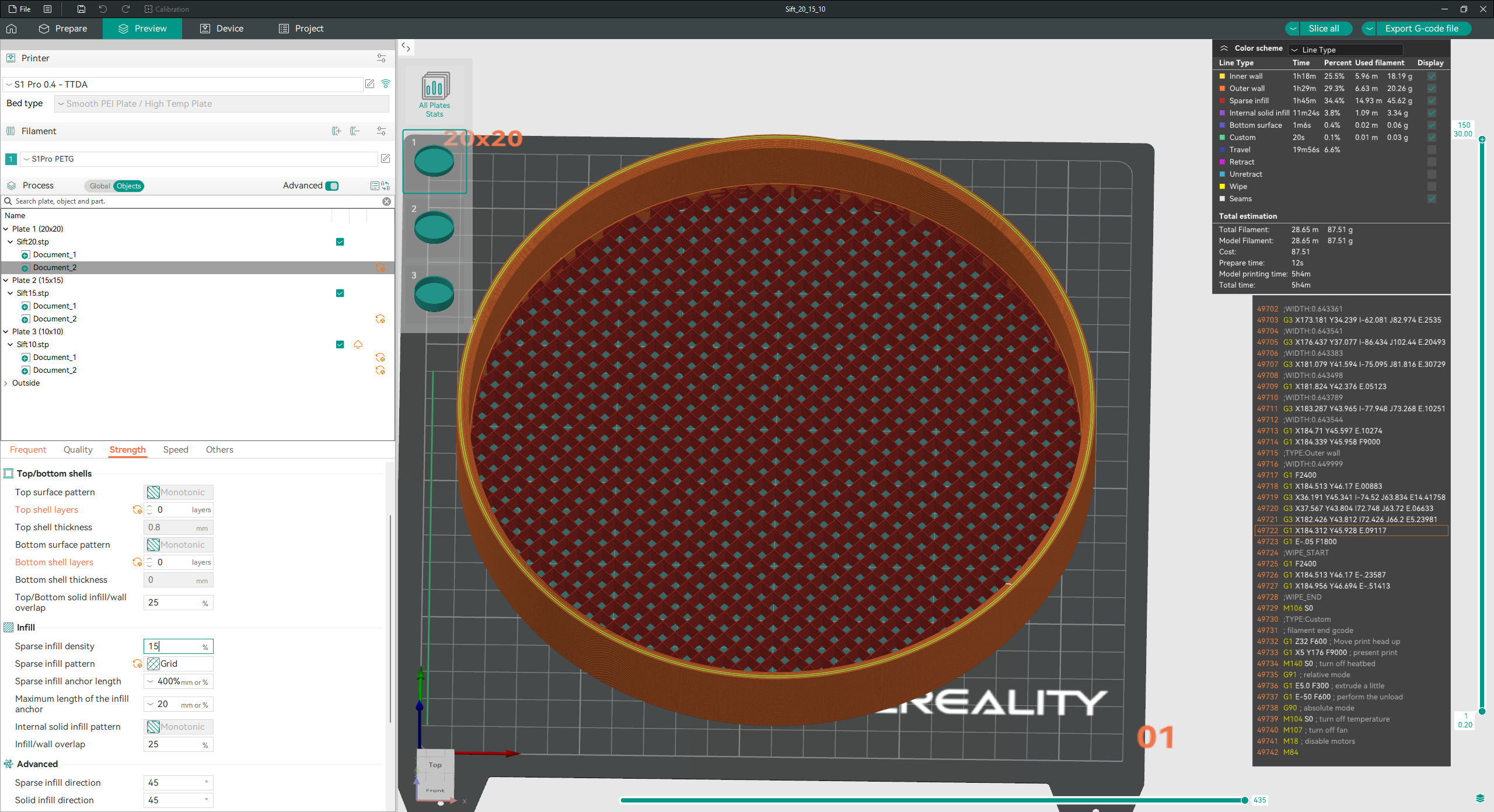Uncheck Sift15.stp printable checkbox
This screenshot has height=812, width=1494.
pos(340,293)
